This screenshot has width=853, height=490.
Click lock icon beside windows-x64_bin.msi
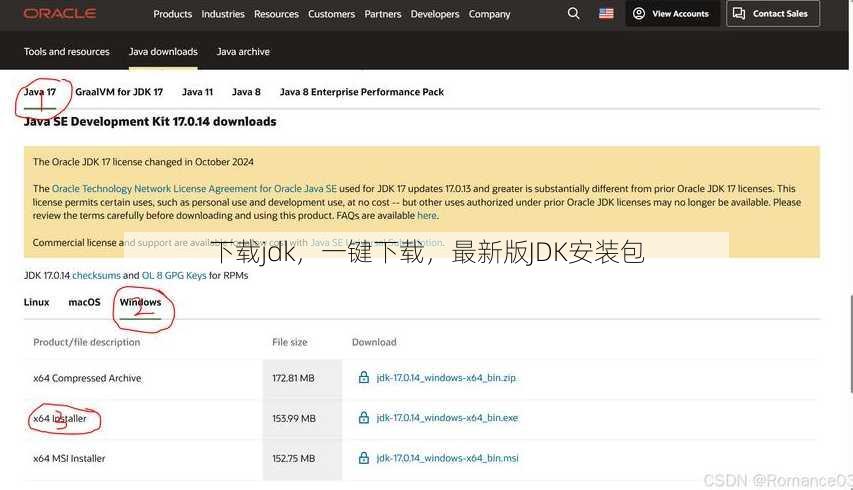click(364, 457)
